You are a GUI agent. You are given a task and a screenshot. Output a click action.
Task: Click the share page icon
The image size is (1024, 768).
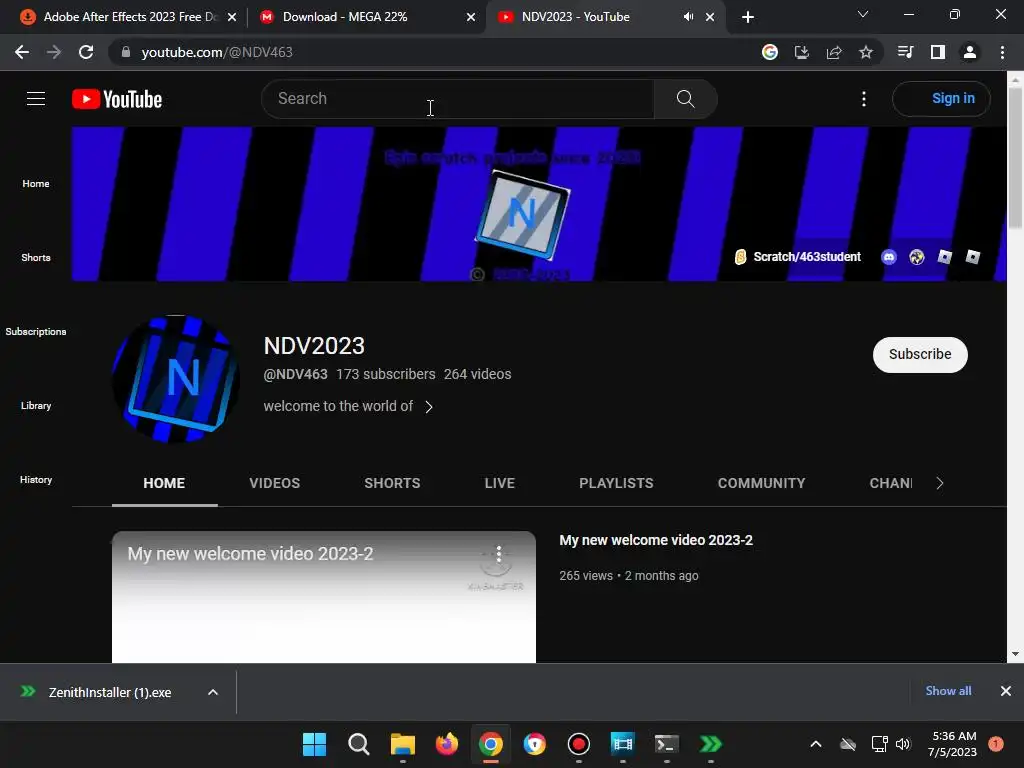pos(833,52)
